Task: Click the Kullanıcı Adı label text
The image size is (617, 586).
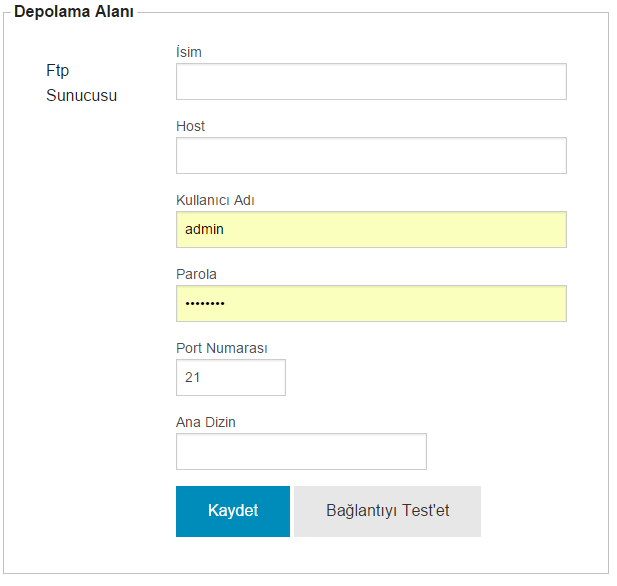Action: pos(215,200)
